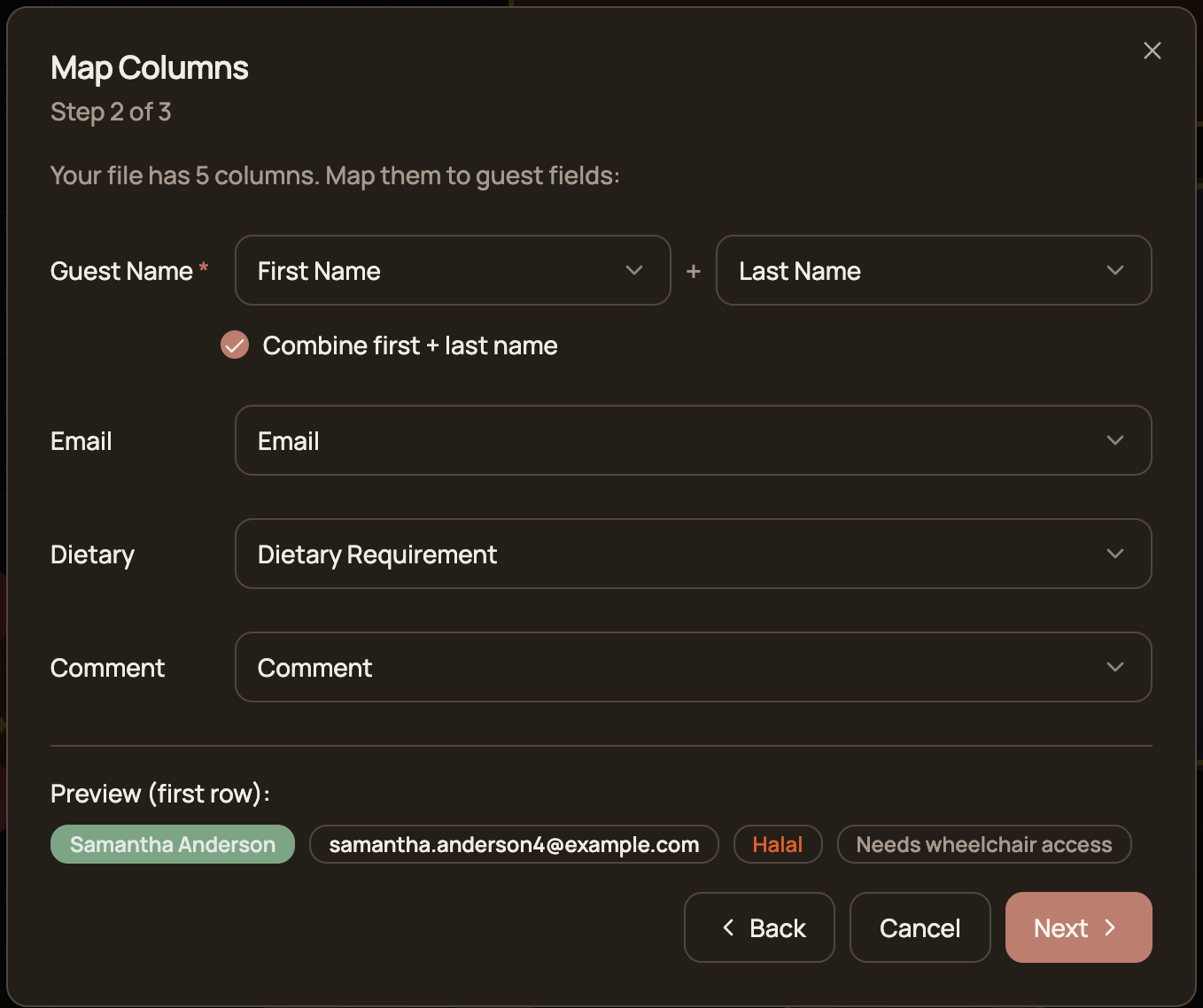Click the chevron on the Last Name dropdown

(x=1114, y=270)
